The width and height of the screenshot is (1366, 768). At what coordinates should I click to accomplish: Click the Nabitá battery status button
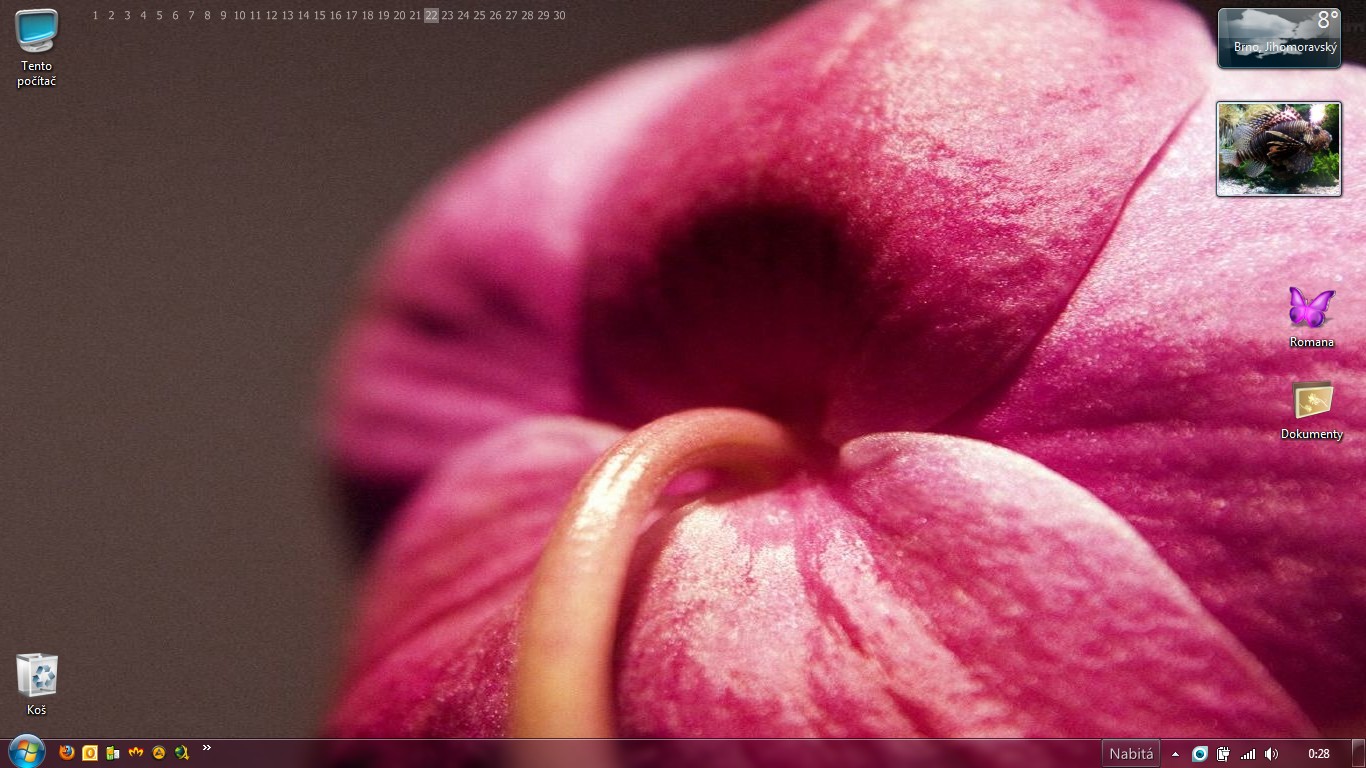pos(1131,754)
